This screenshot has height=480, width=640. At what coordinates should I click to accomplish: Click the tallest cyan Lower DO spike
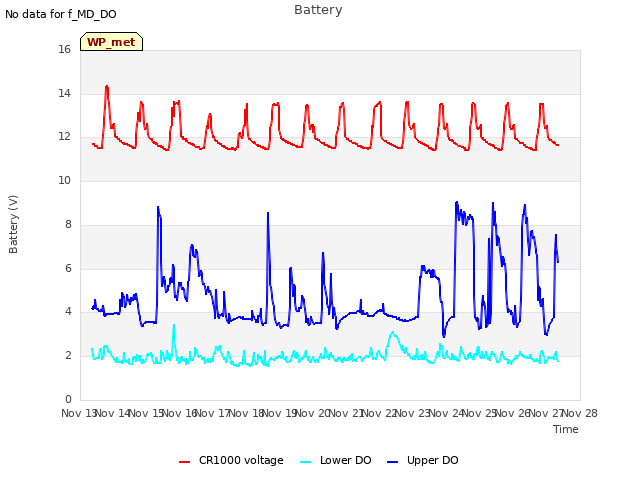(174, 326)
